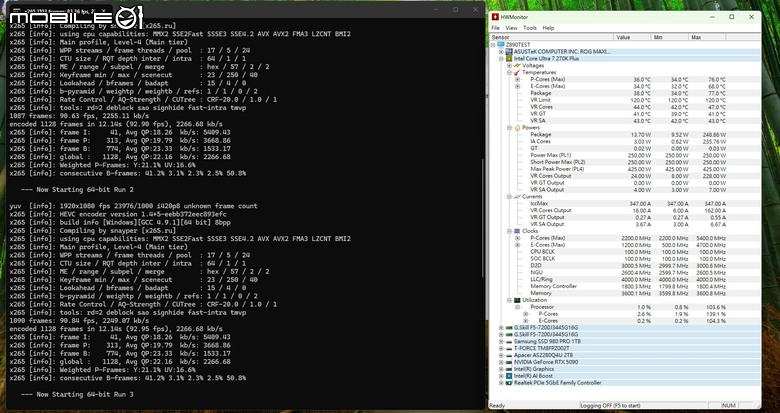Click the HWMonitor app icon in title bar
Viewport: 780px width, 413px height.
point(495,17)
